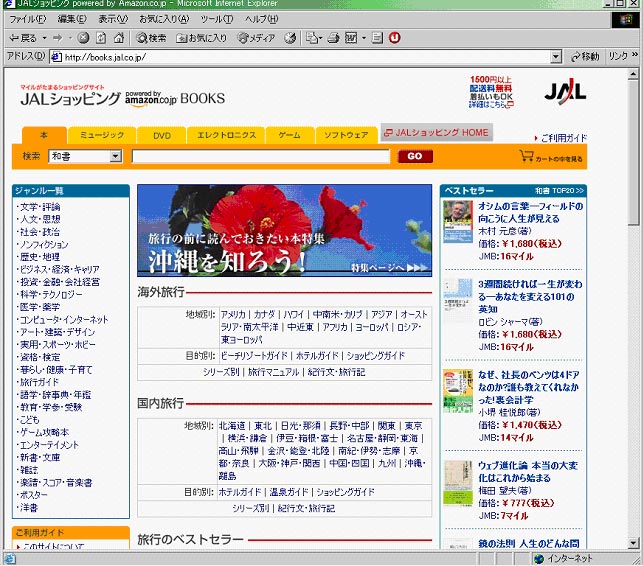
Task: Click the Discuss toolbar icon
Action: pos(377,38)
